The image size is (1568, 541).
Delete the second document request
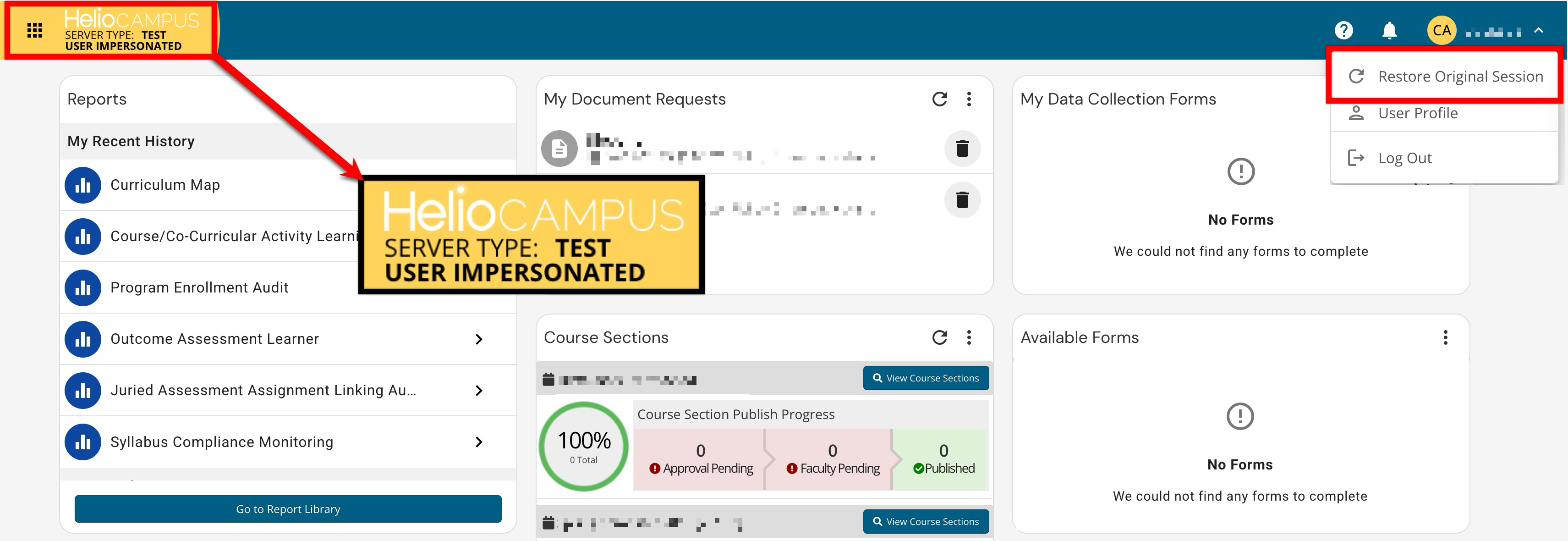(962, 200)
